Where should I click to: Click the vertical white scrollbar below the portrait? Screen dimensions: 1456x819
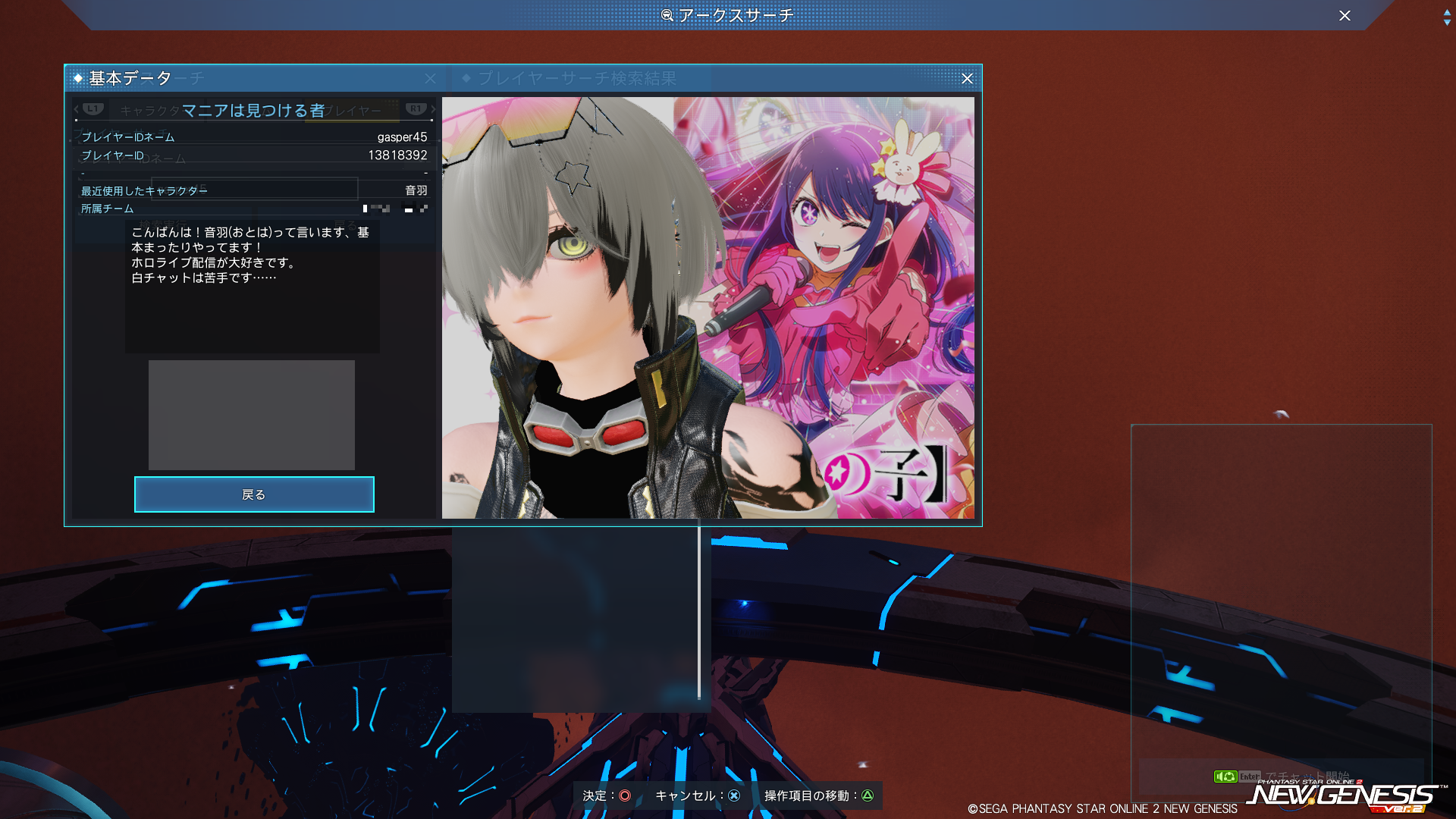[698, 613]
